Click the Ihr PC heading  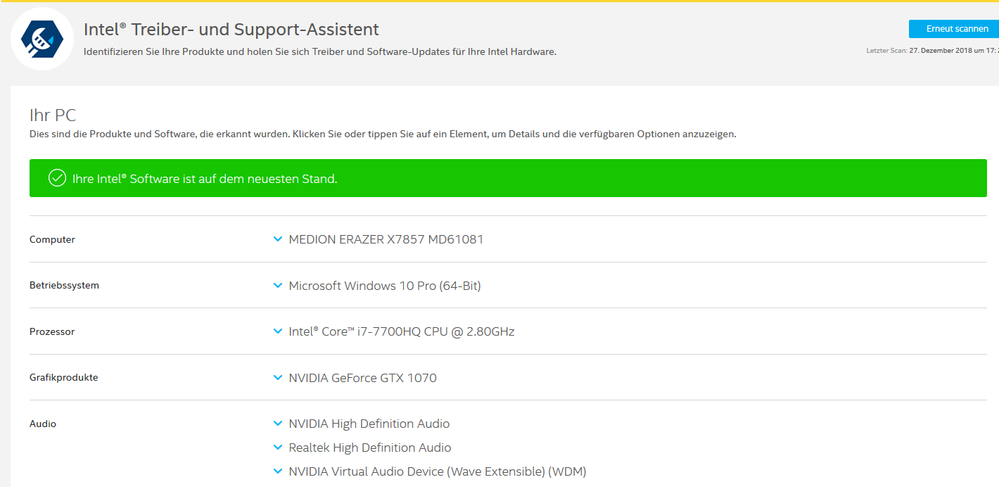pyautogui.click(x=53, y=116)
